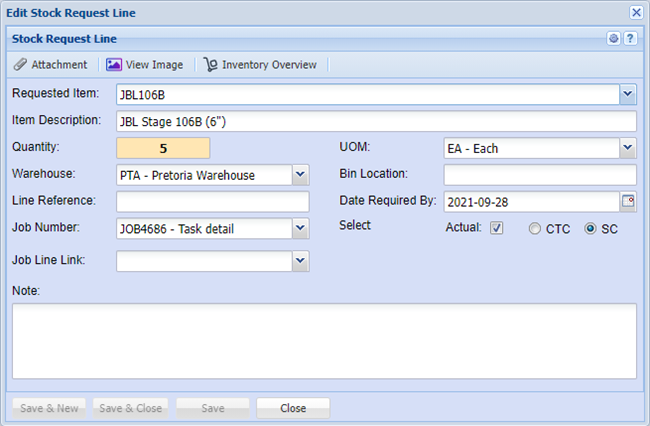Toggle the Actual checkbox
Screen dimensions: 650x426
click(497, 228)
